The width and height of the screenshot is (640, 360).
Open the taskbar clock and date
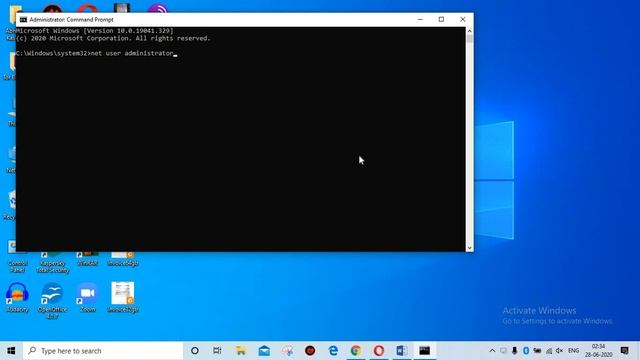(x=598, y=351)
